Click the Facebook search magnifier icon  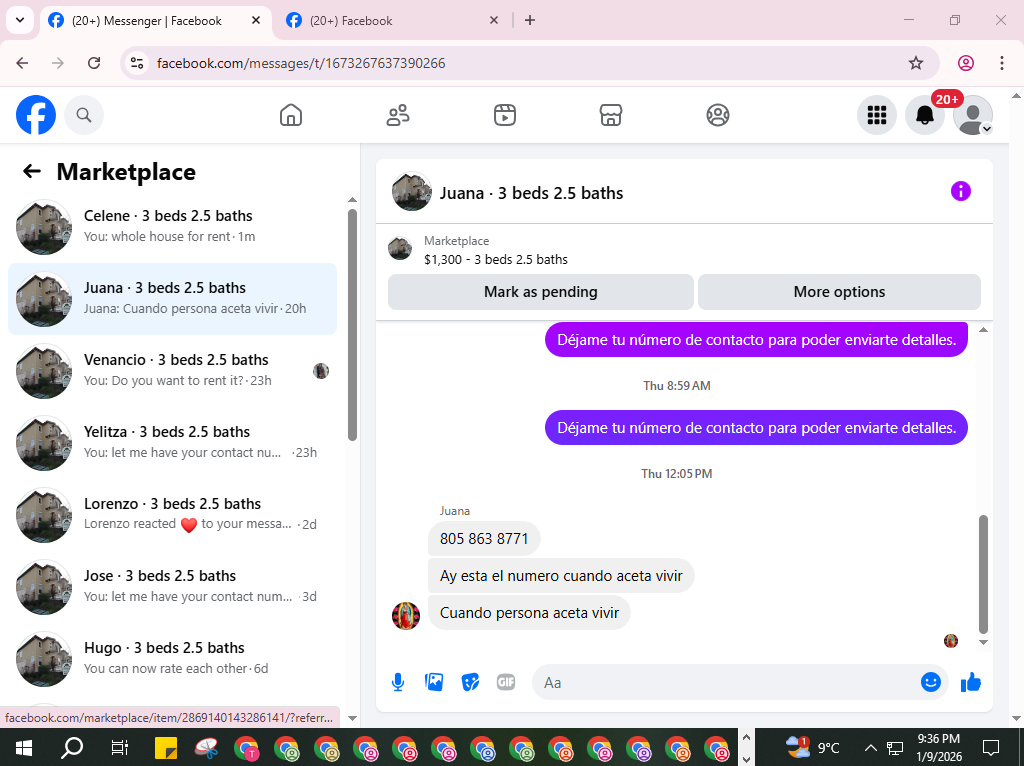click(x=84, y=115)
